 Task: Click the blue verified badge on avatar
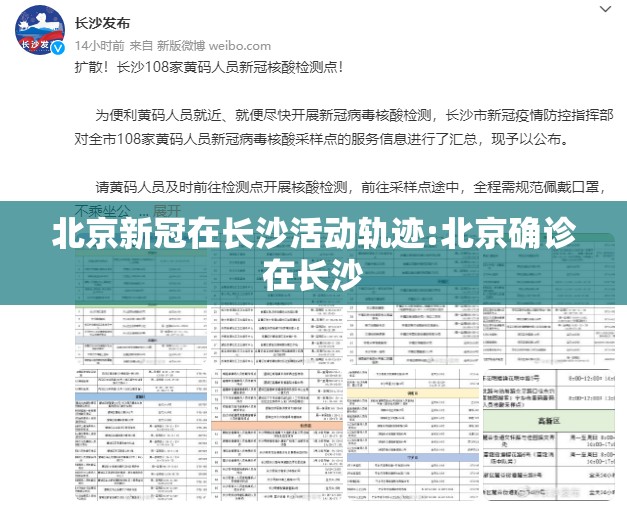tap(58, 49)
